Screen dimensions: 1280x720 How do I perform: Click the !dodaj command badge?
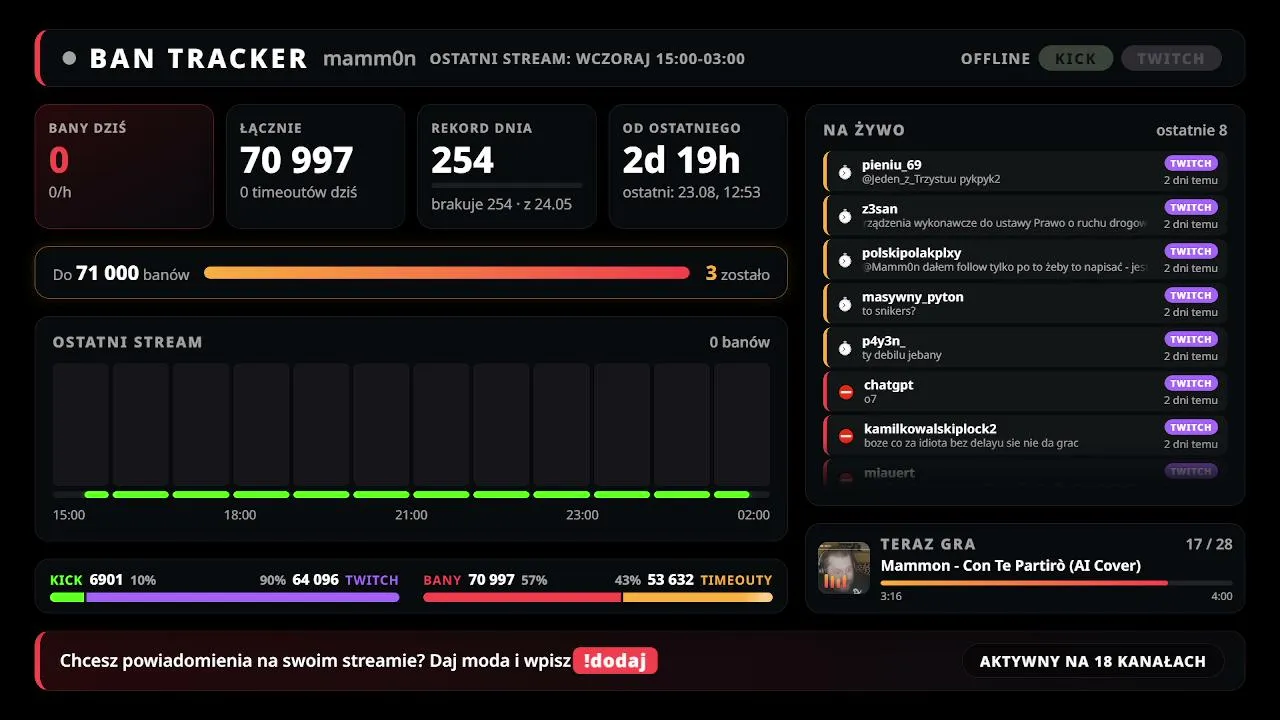tap(615, 661)
